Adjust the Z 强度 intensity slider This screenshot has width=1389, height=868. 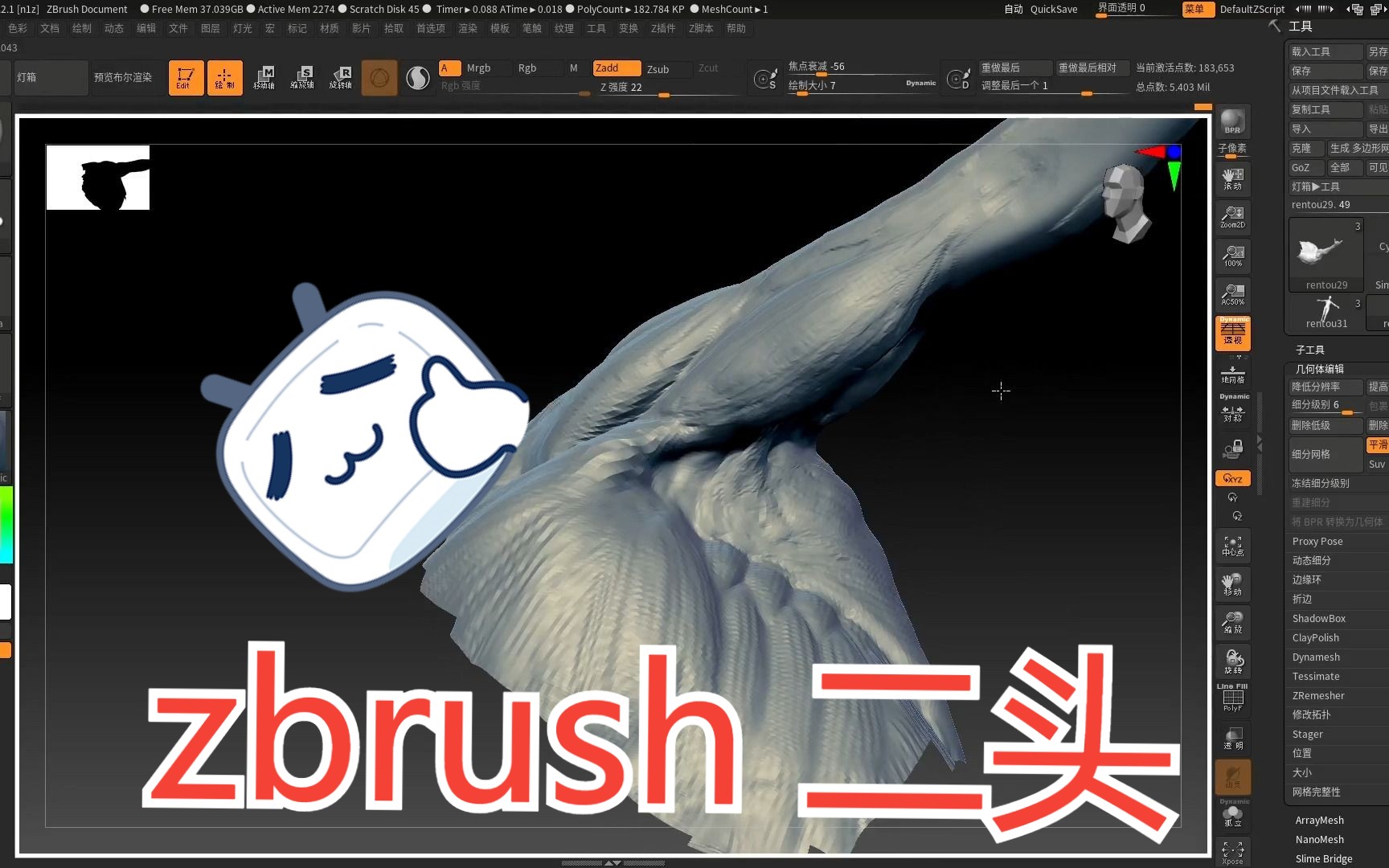click(663, 96)
